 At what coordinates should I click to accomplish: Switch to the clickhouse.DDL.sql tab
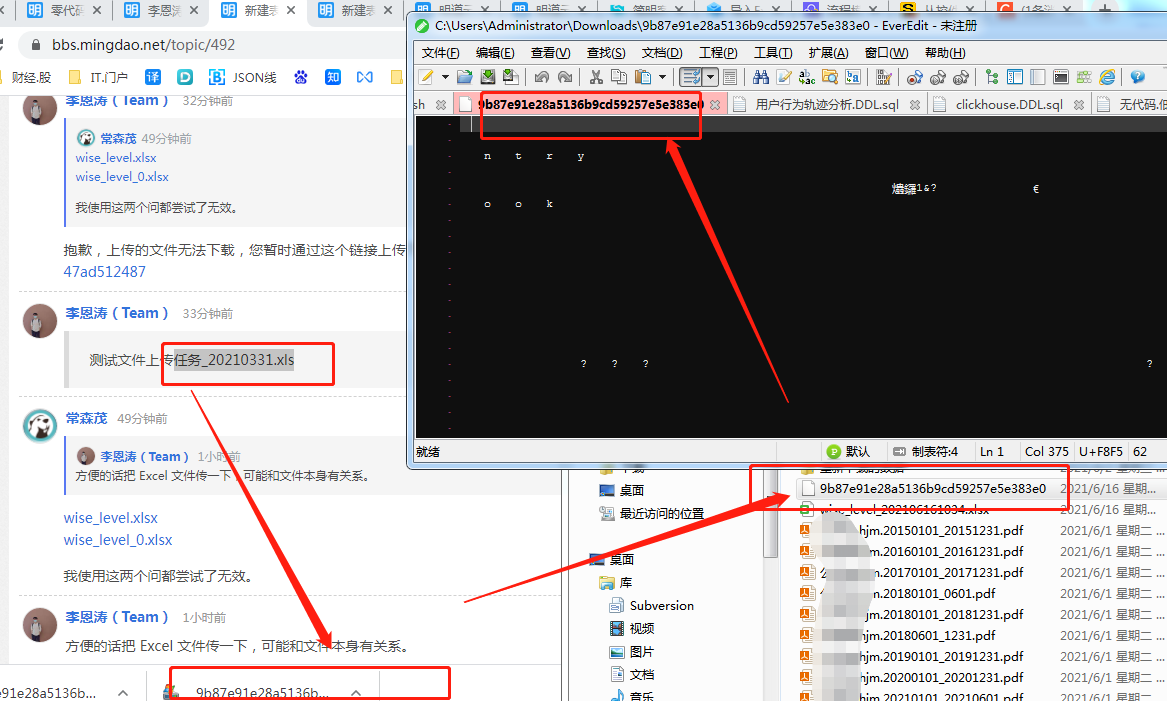coord(1008,104)
